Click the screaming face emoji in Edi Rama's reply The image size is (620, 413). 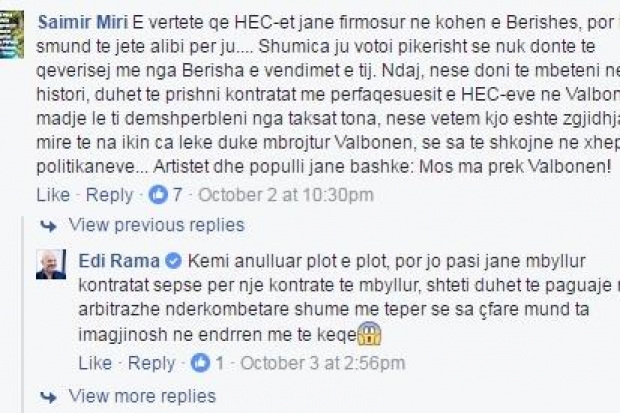pyautogui.click(x=372, y=334)
